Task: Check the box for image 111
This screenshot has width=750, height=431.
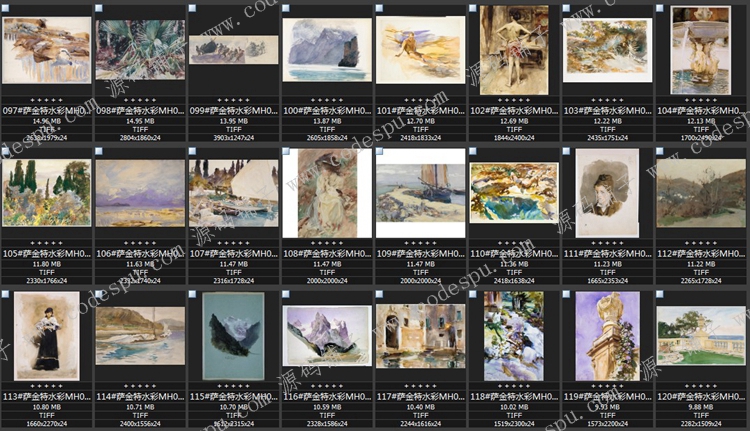Action: 566,151
